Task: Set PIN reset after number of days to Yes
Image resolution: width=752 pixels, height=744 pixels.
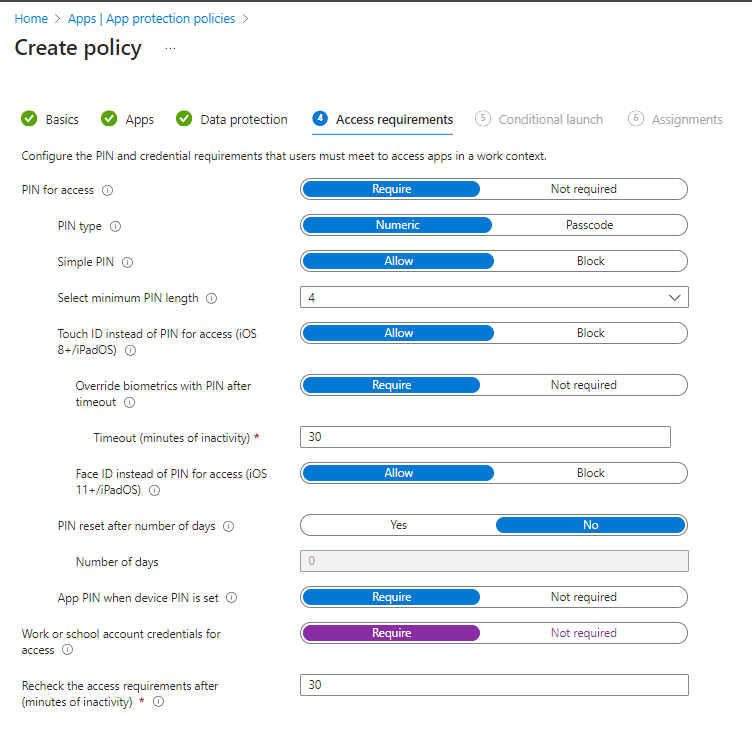Action: pos(398,525)
